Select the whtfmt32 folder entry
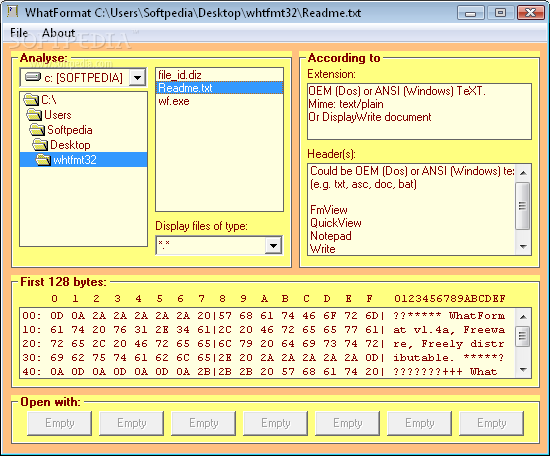This screenshot has height=456, width=550. click(x=83, y=160)
